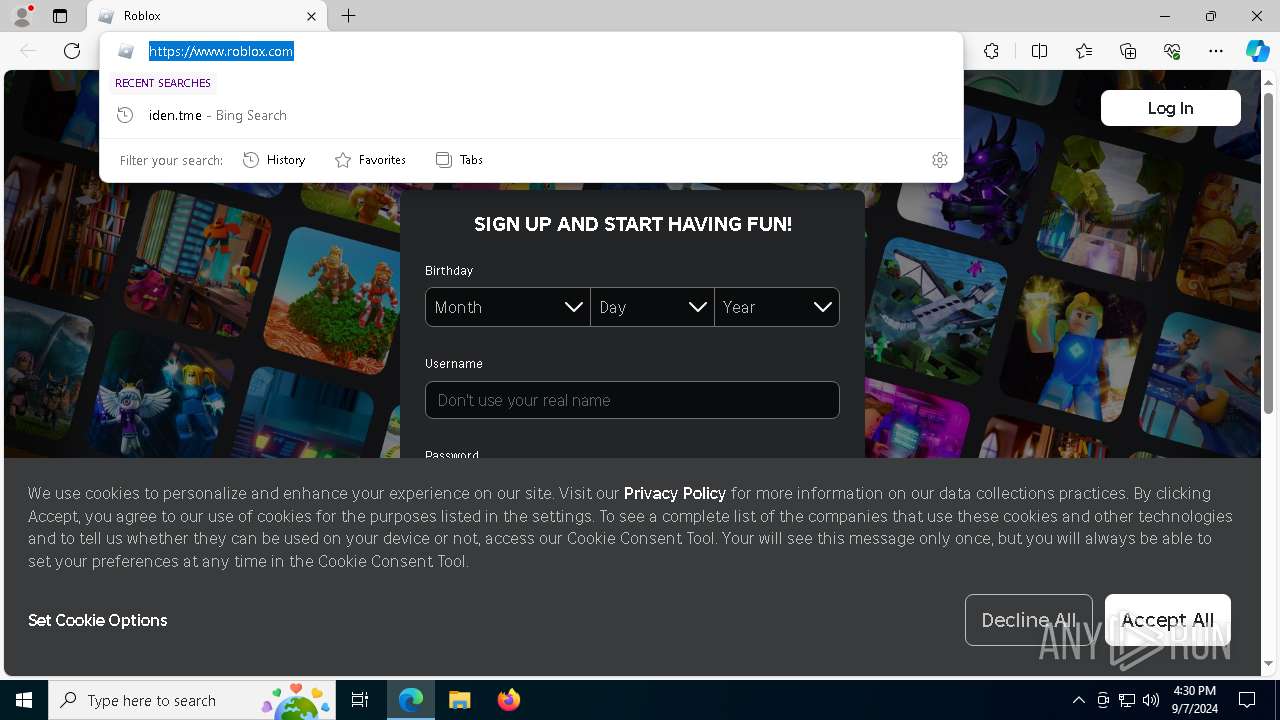This screenshot has width=1280, height=720.
Task: Open address bar search settings gear
Action: pos(940,160)
